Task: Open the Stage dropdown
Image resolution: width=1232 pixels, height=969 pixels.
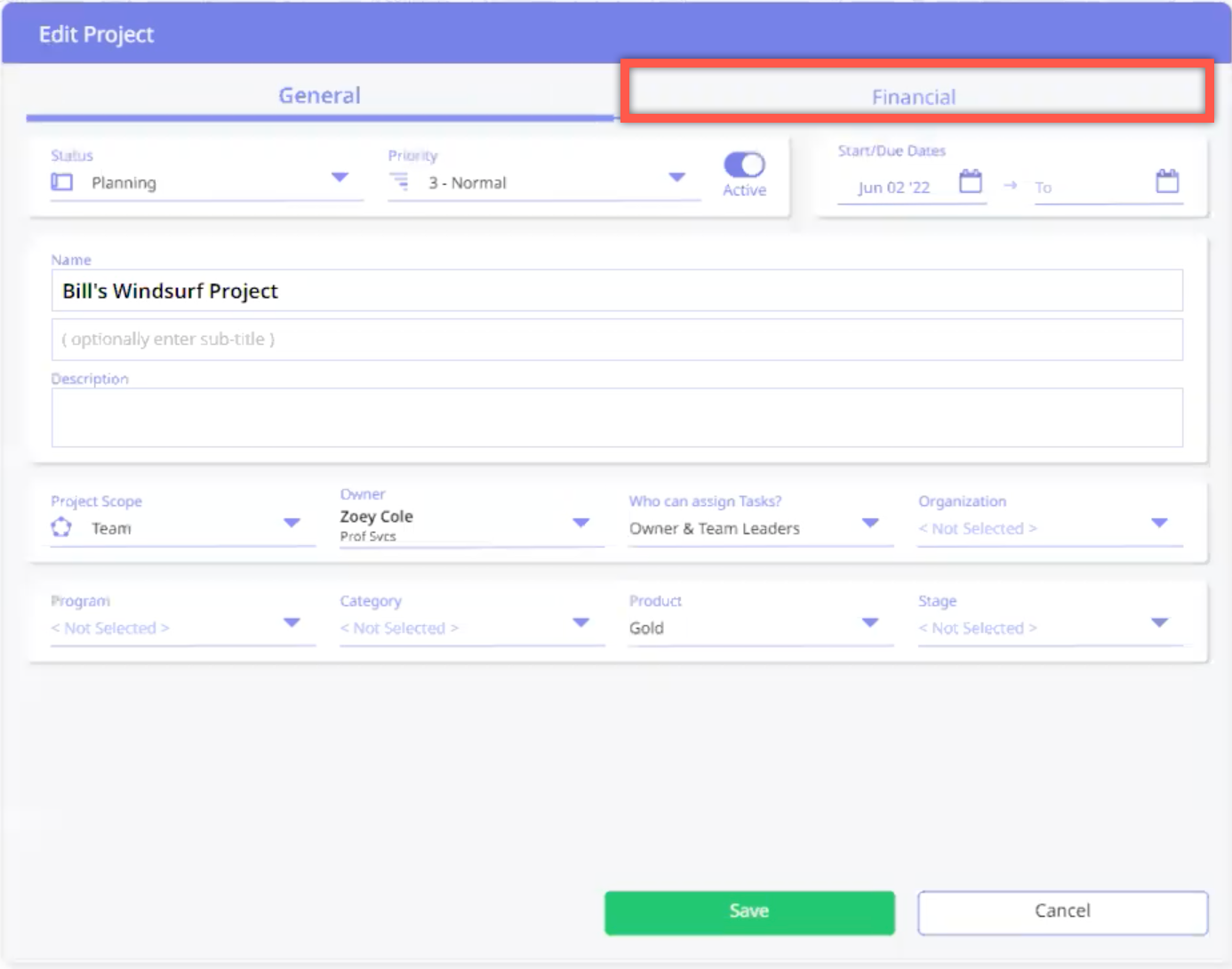Action: (1159, 622)
